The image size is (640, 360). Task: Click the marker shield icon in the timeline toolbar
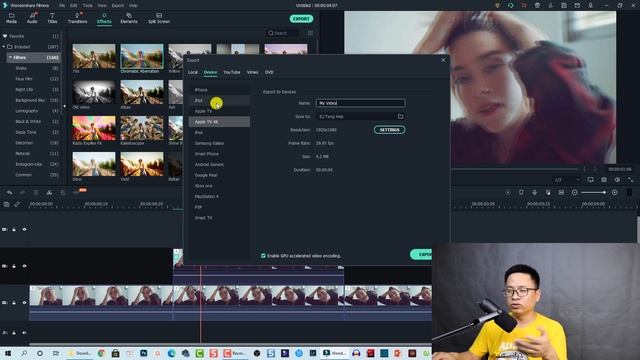coord(521,192)
